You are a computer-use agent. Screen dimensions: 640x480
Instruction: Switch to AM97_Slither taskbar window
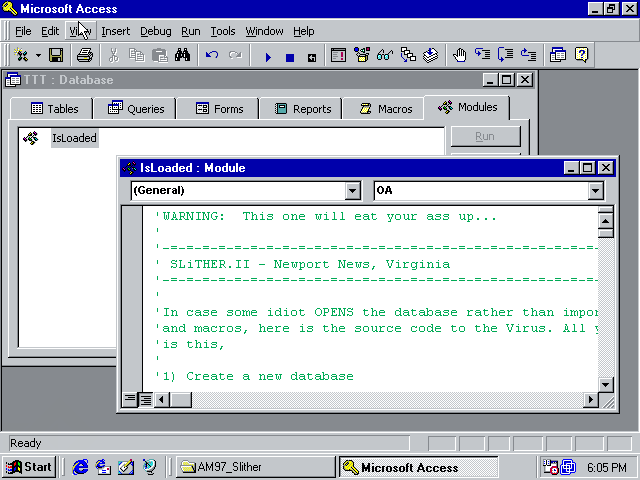click(256, 467)
